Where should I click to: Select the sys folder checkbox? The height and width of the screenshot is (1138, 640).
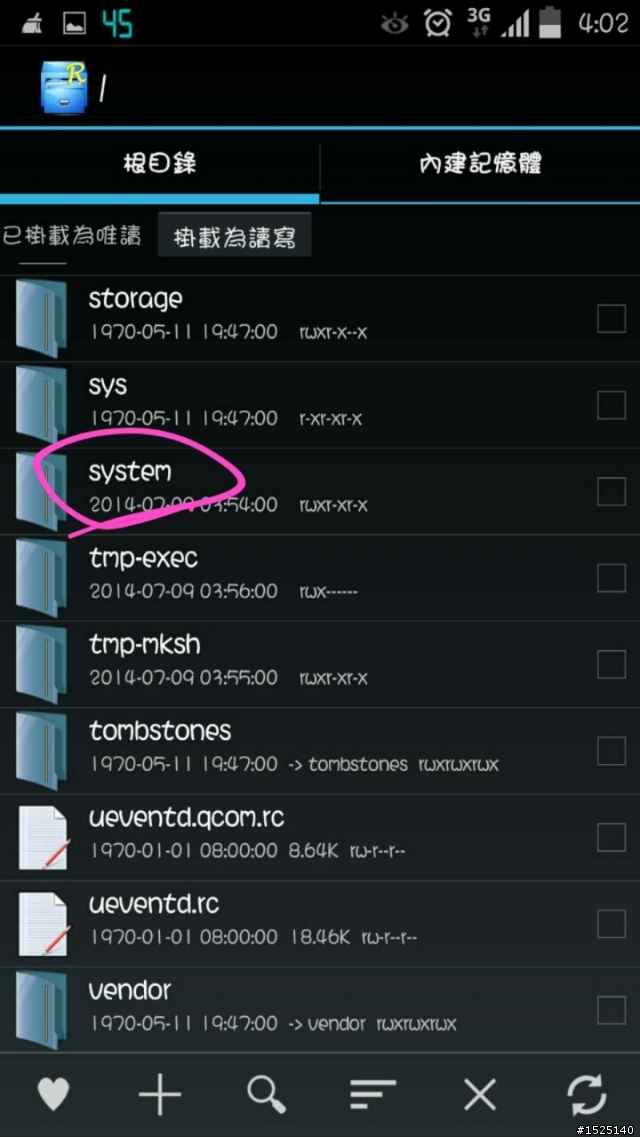point(611,405)
